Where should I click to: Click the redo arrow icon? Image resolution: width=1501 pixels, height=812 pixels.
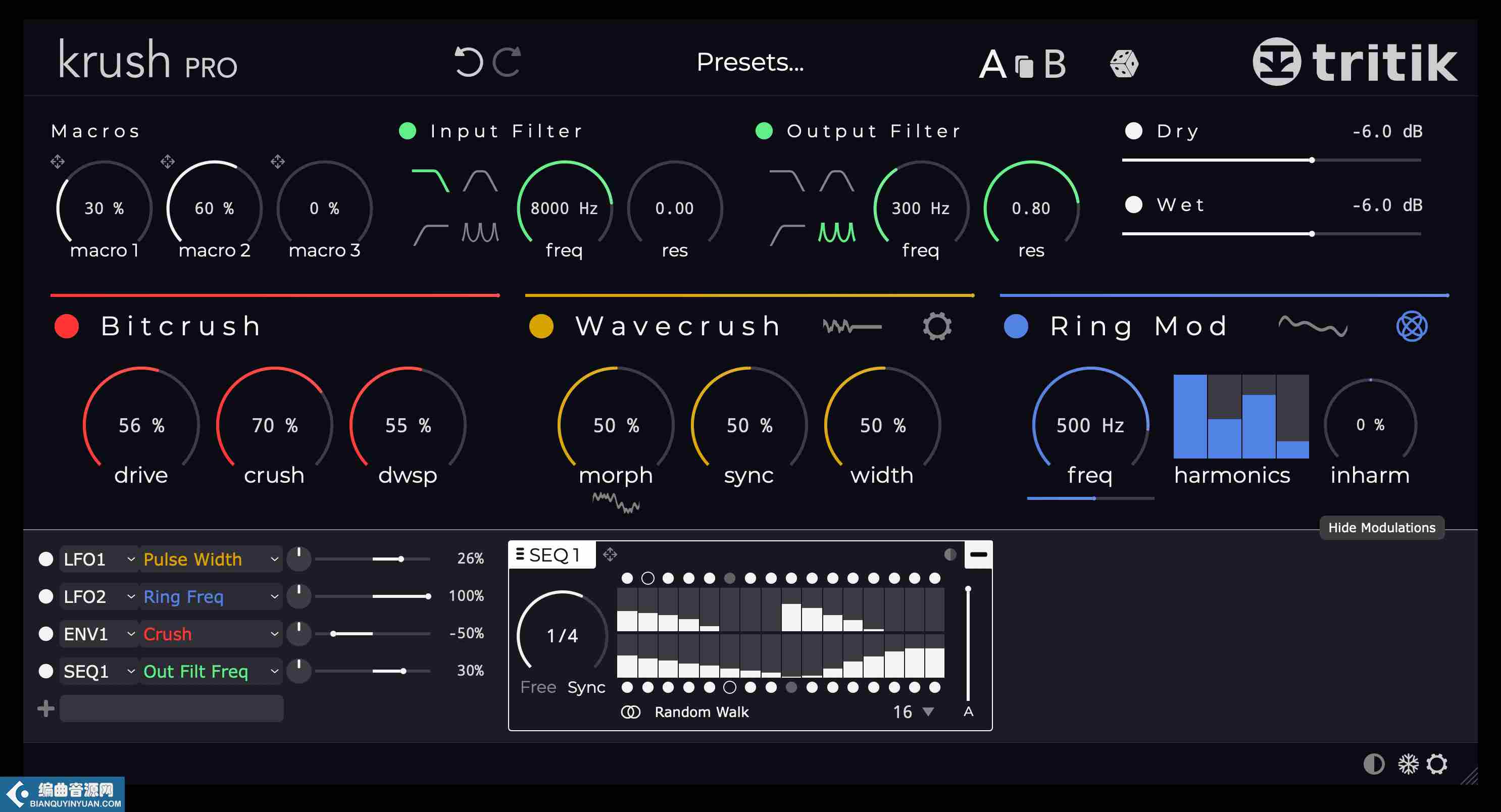click(507, 62)
